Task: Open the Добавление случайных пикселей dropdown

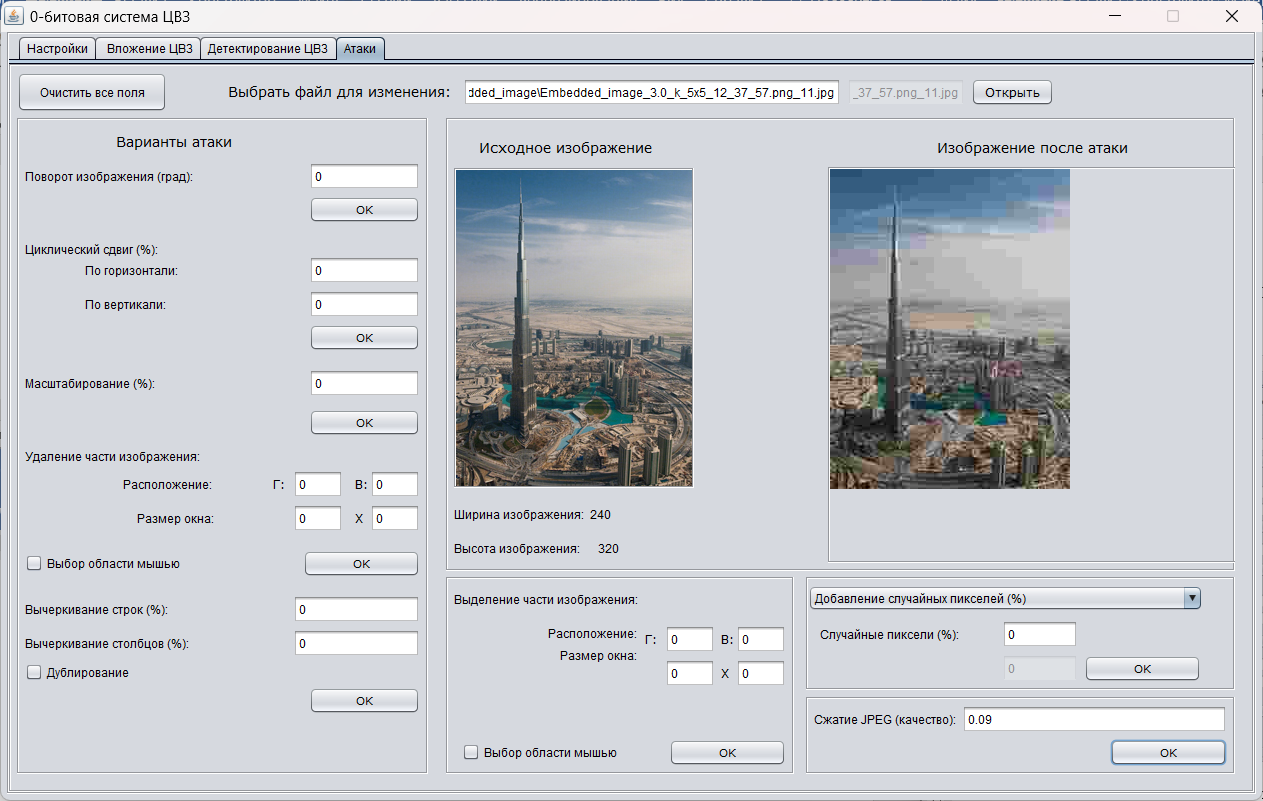Action: coord(1004,598)
